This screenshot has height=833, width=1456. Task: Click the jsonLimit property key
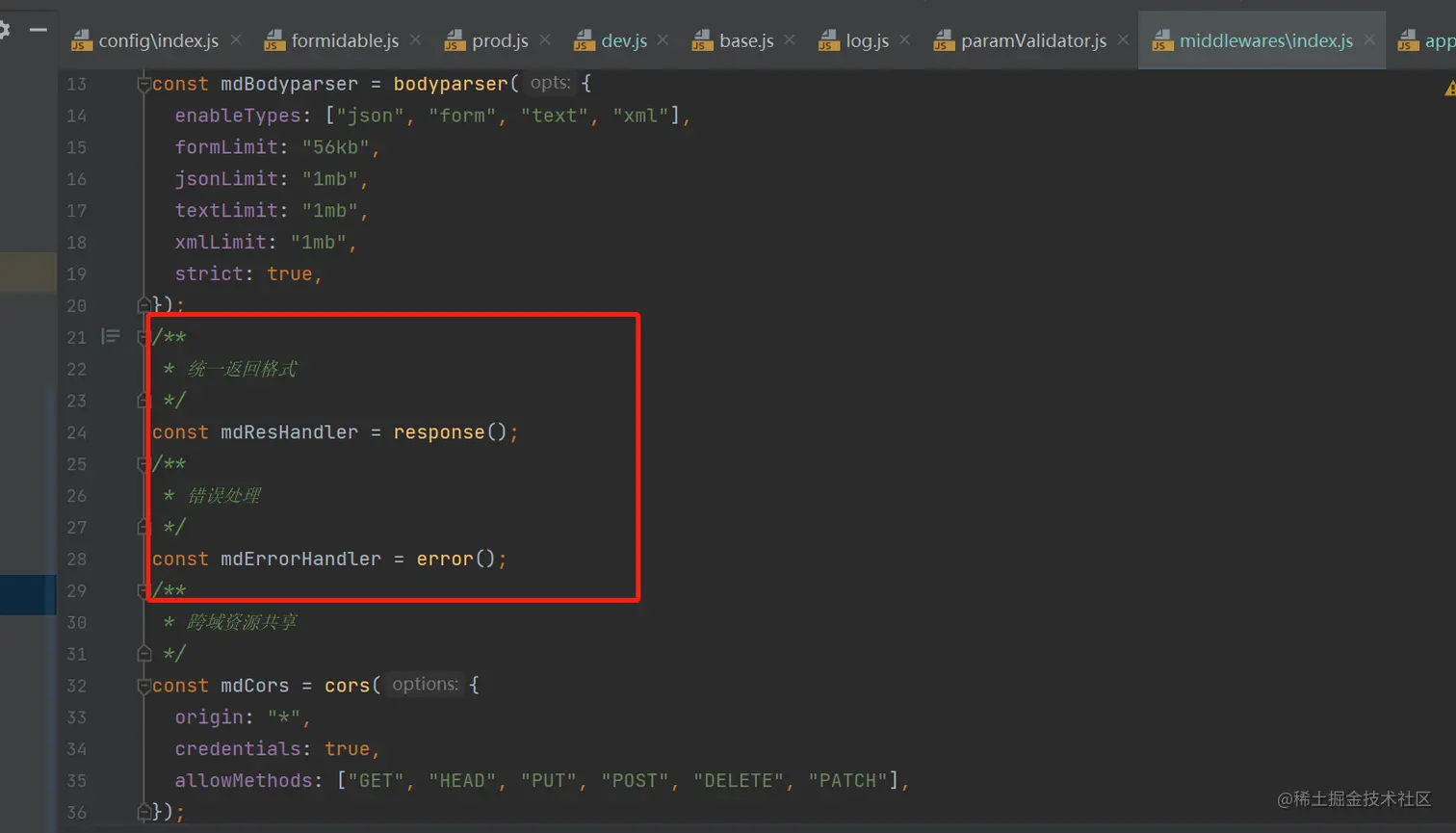[226, 179]
